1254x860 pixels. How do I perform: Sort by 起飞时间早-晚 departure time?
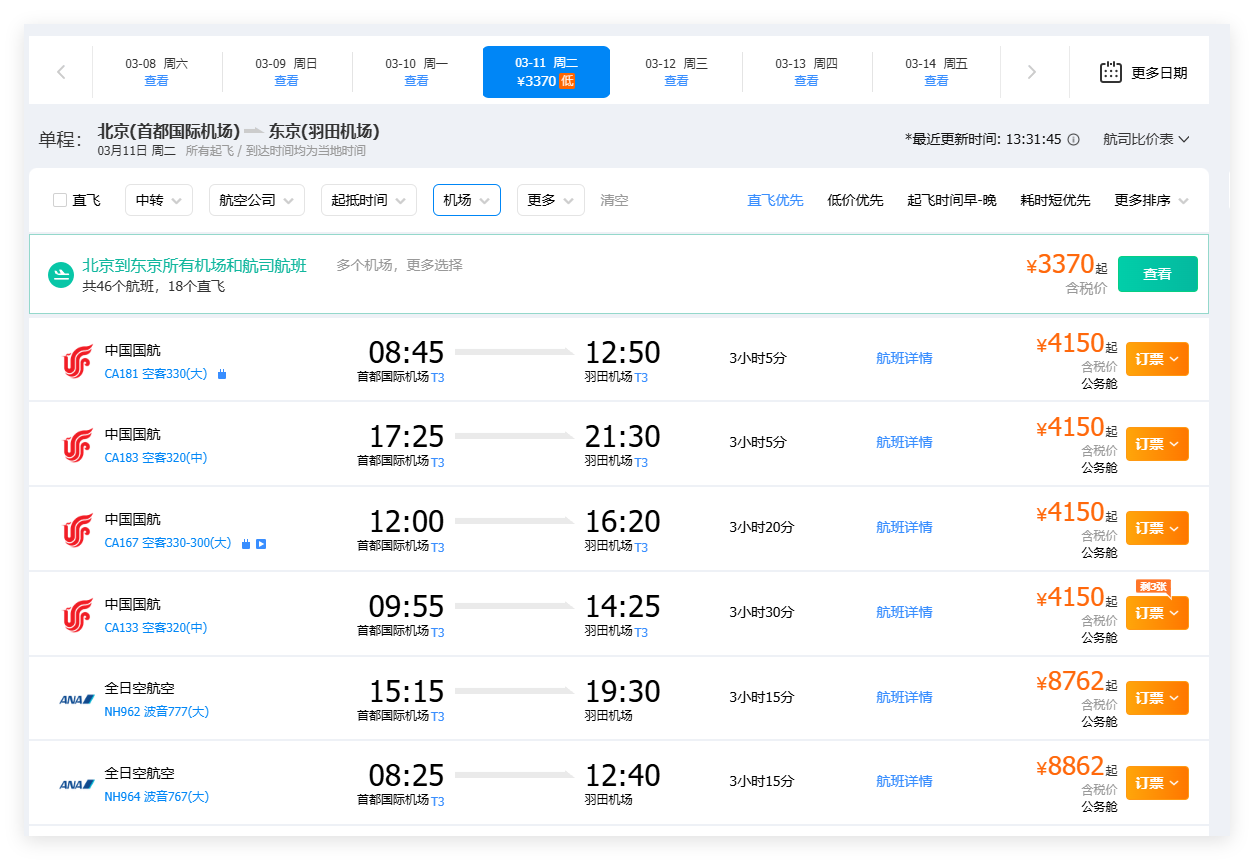[x=952, y=200]
